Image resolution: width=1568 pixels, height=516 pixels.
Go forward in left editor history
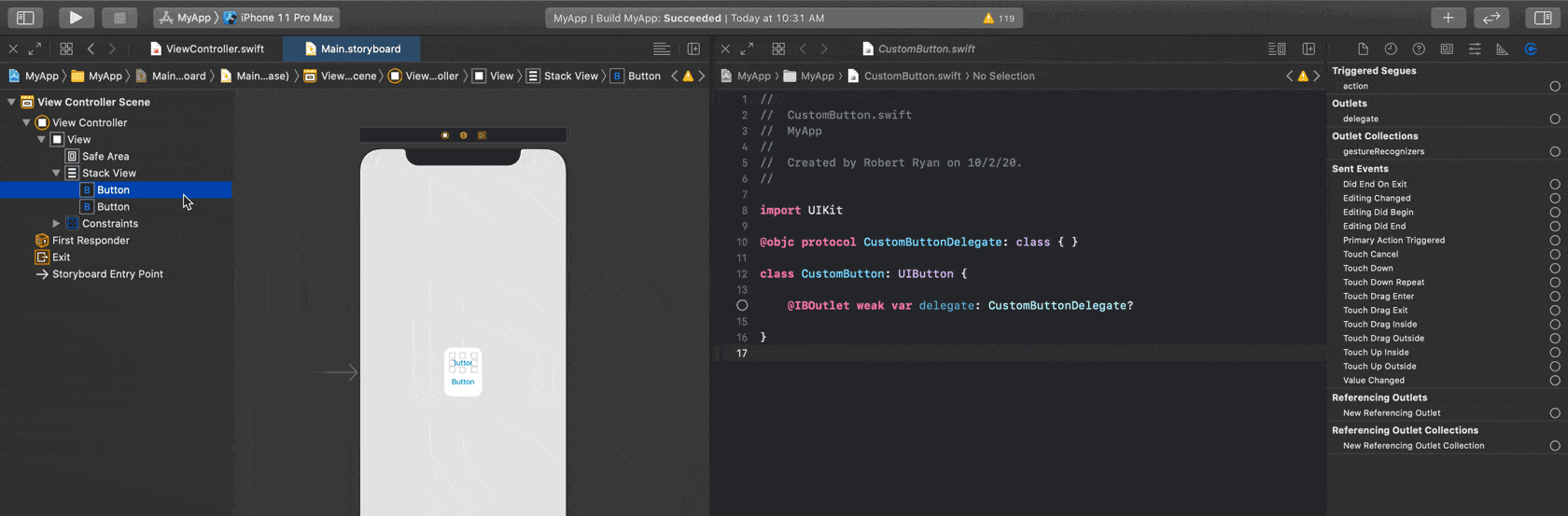tap(112, 49)
